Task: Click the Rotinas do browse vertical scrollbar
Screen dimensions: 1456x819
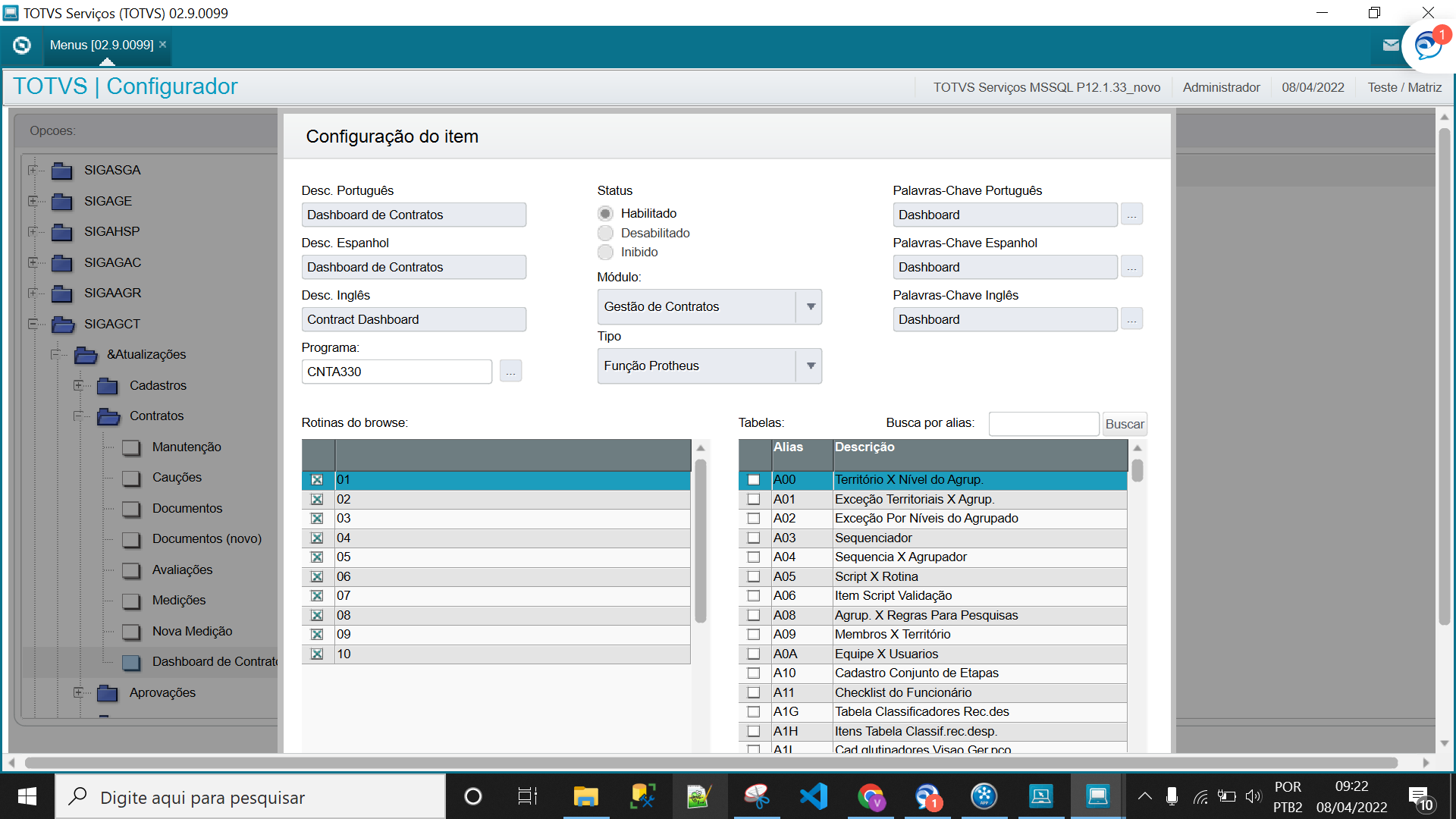Action: [701, 541]
